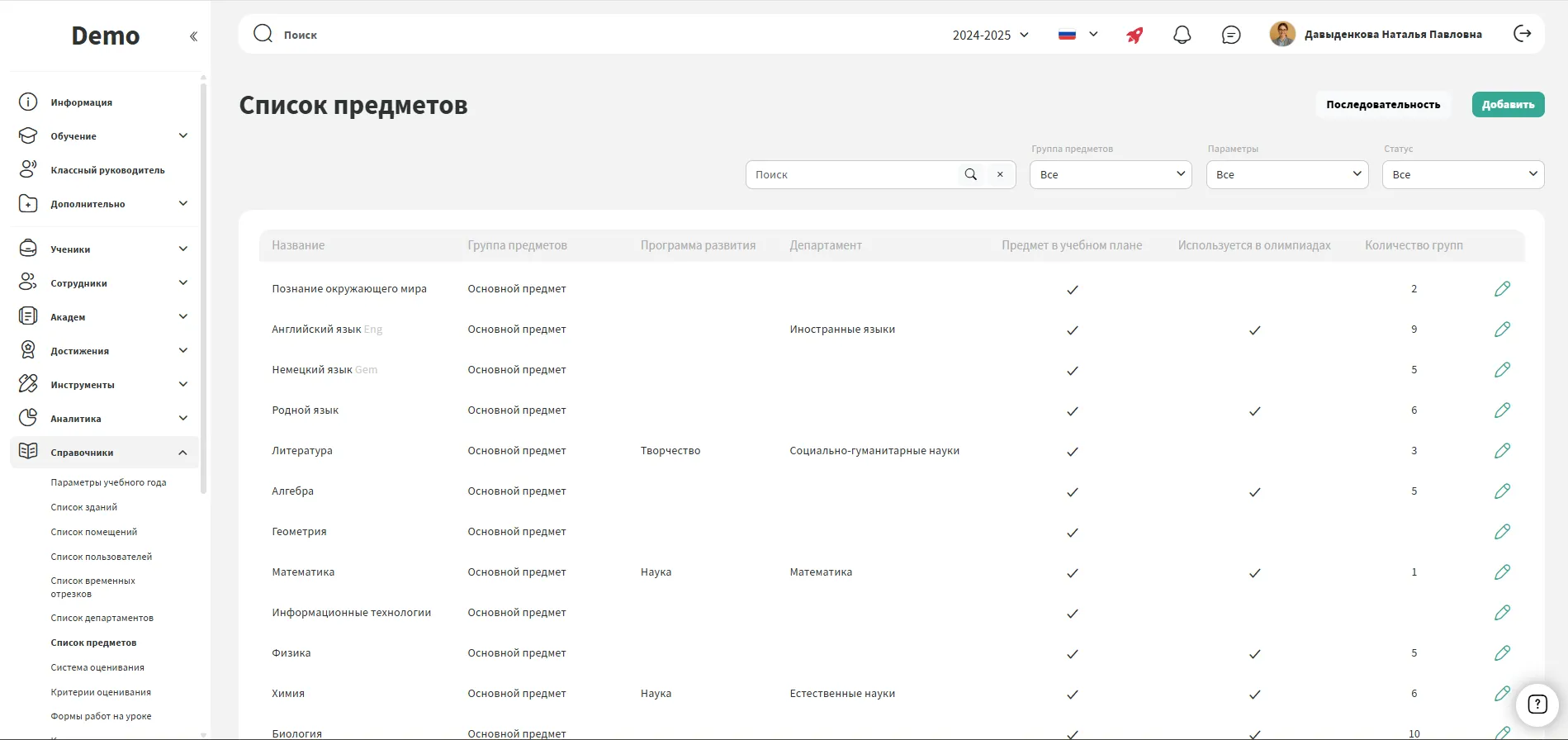The width and height of the screenshot is (1568, 740).
Task: Toggle the olympiad checkmark for Математика
Action: 1254,573
